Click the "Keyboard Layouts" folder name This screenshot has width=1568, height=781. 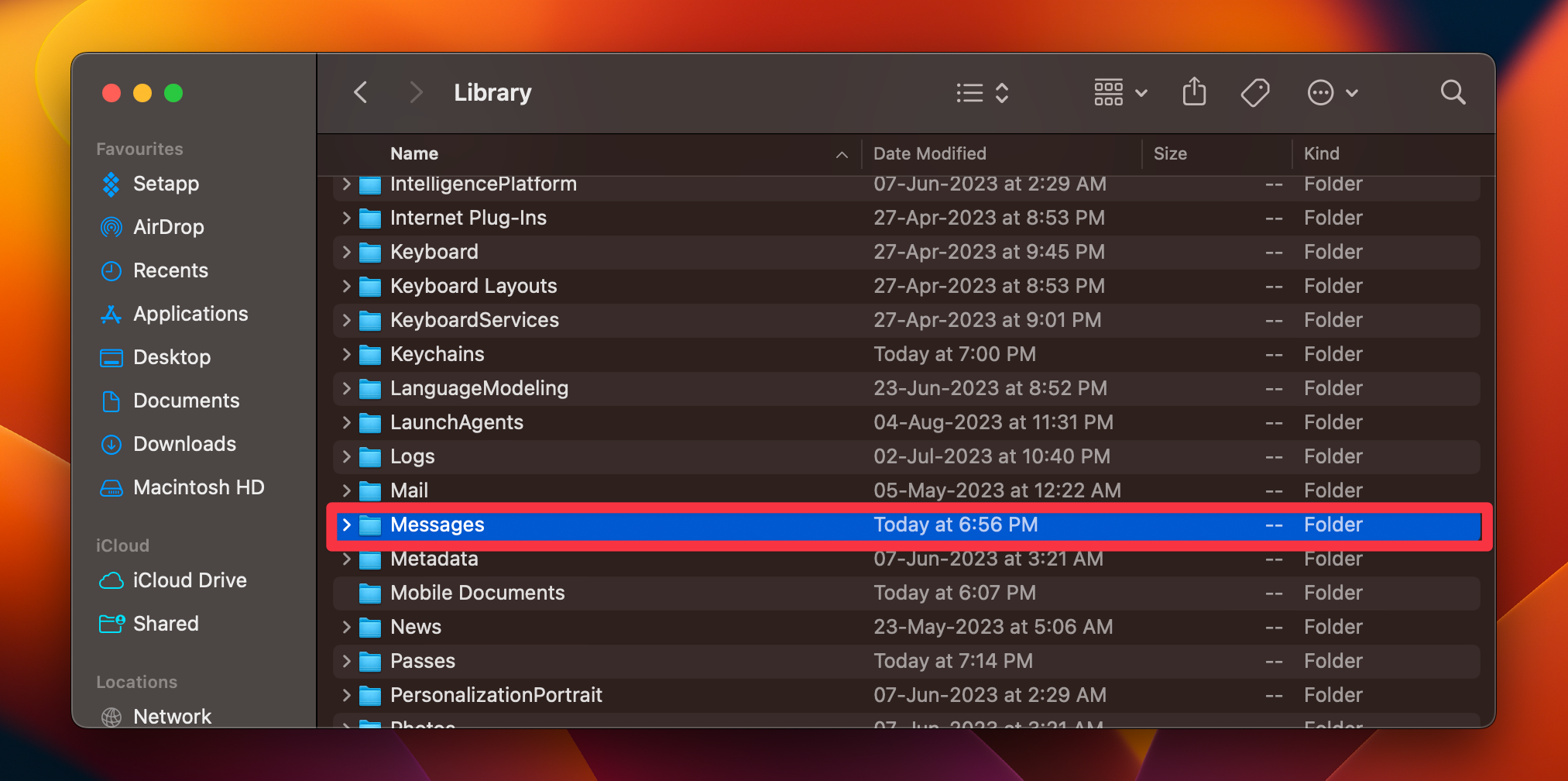474,286
